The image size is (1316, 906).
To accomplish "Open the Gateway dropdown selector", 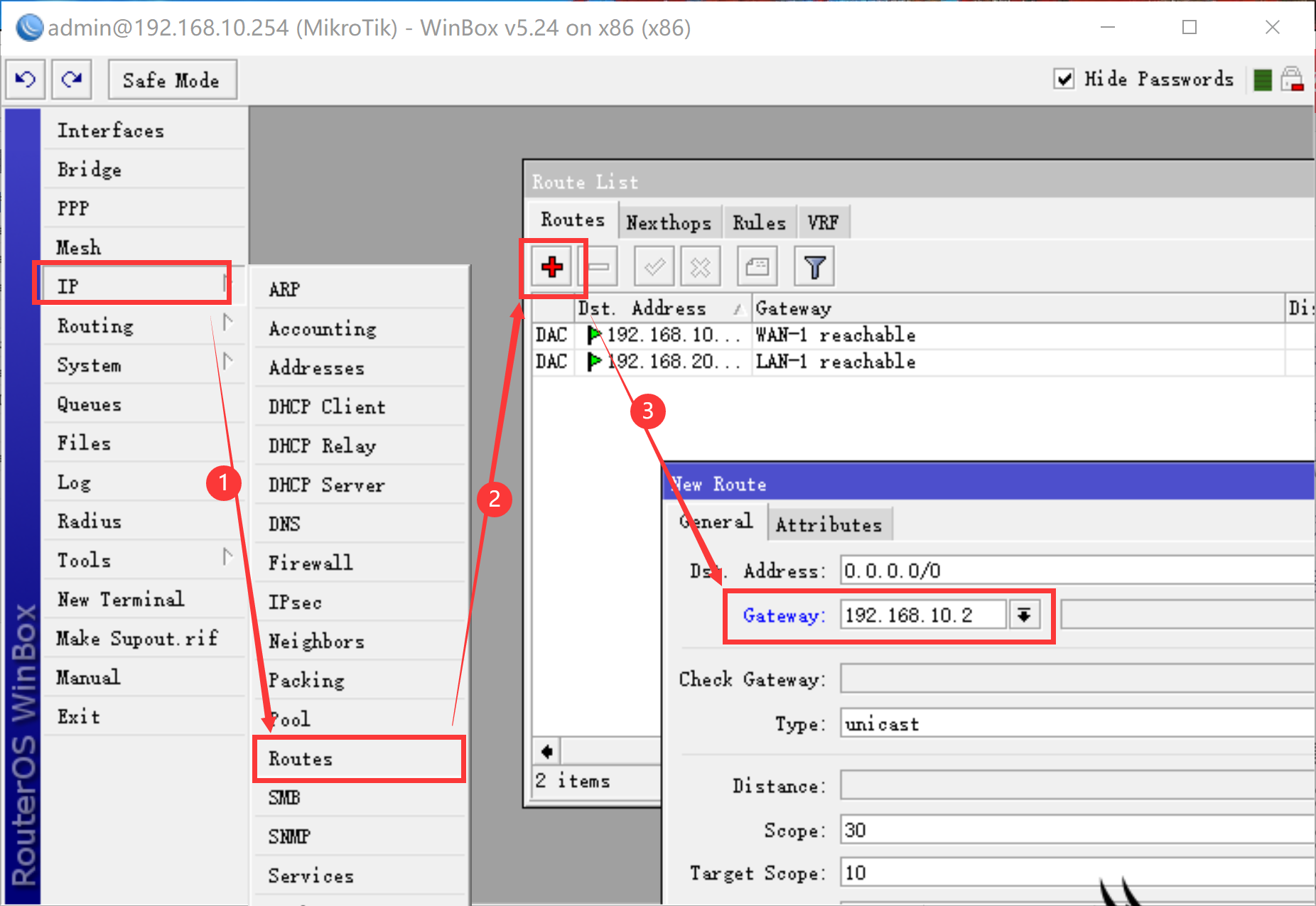I will (x=1024, y=614).
